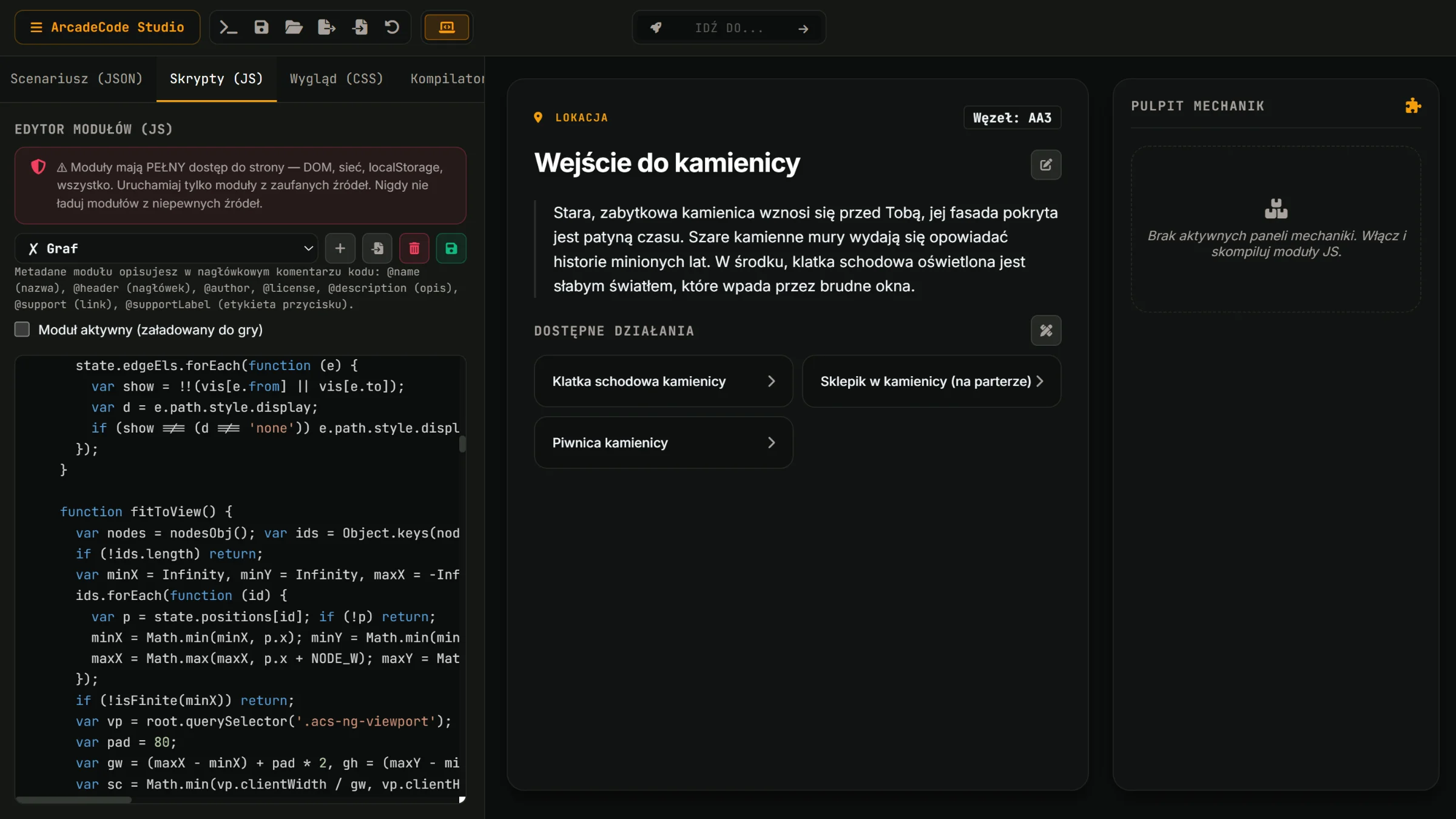Click the save floppy disk toolbar icon

(x=261, y=27)
